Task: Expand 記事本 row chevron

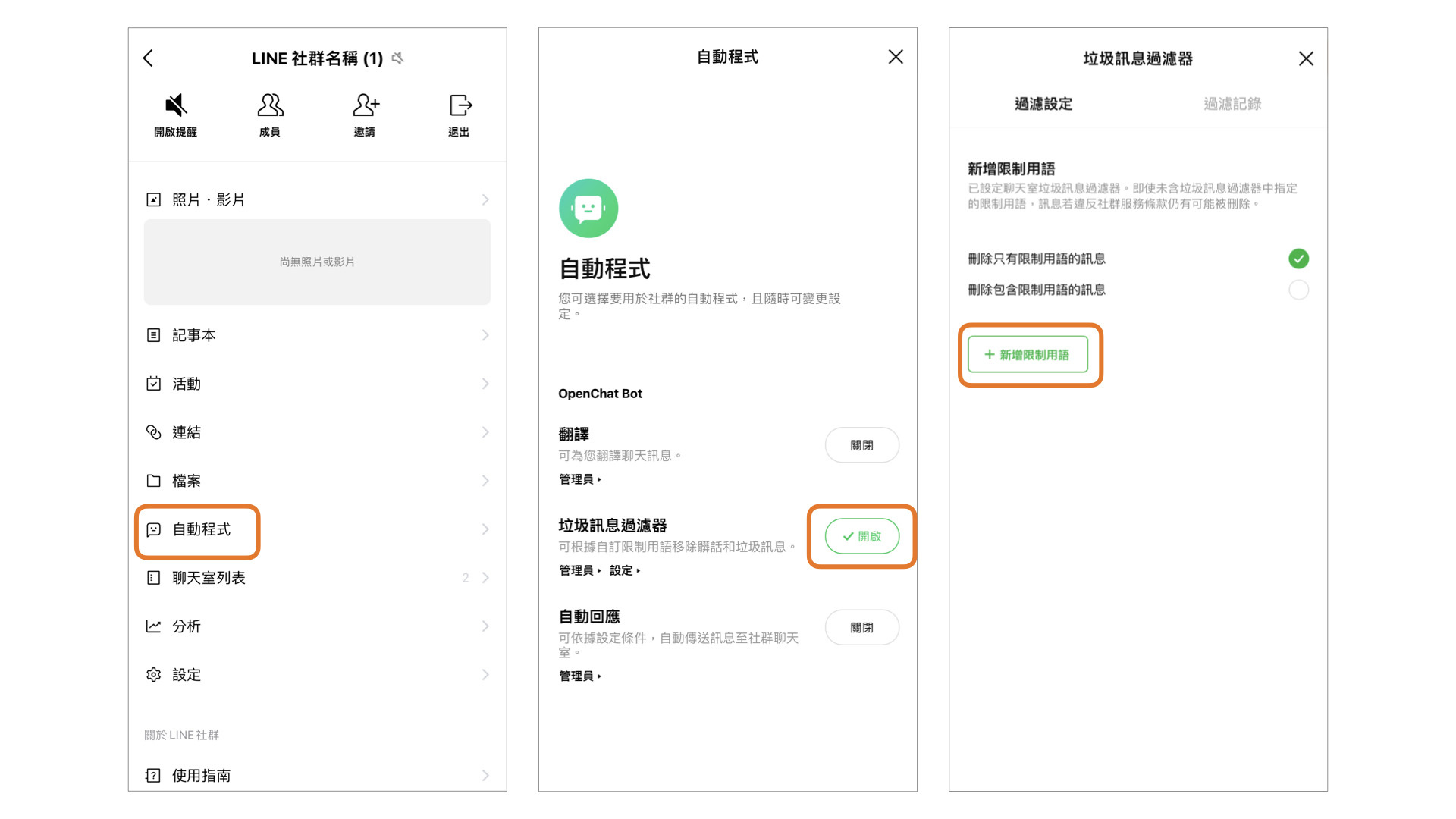Action: click(485, 335)
